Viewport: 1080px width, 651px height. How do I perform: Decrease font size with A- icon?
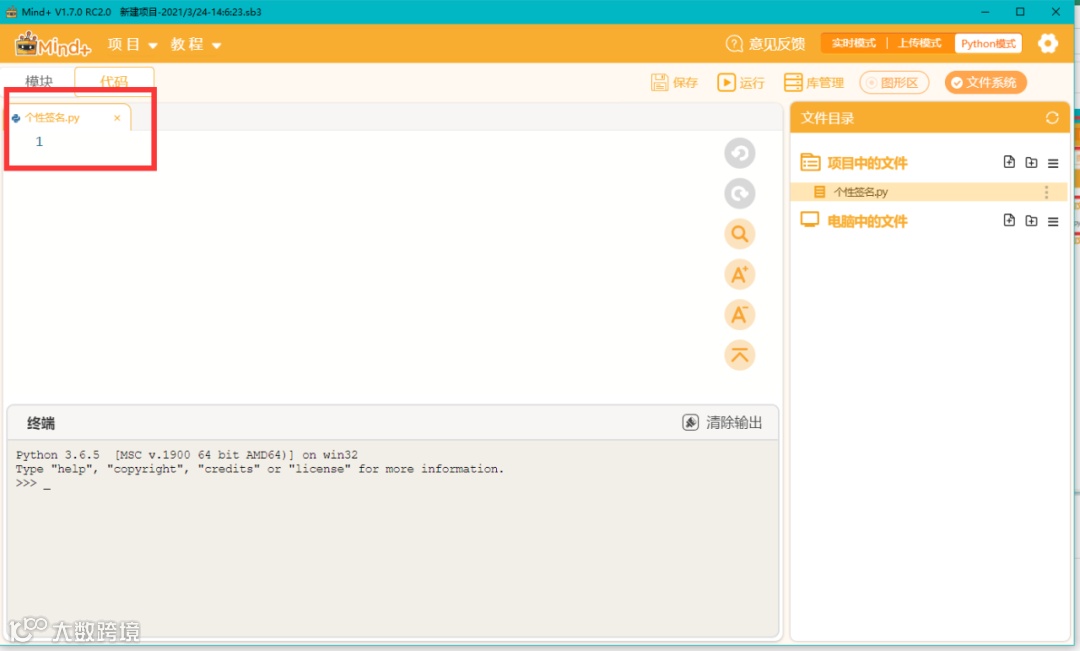click(x=740, y=315)
